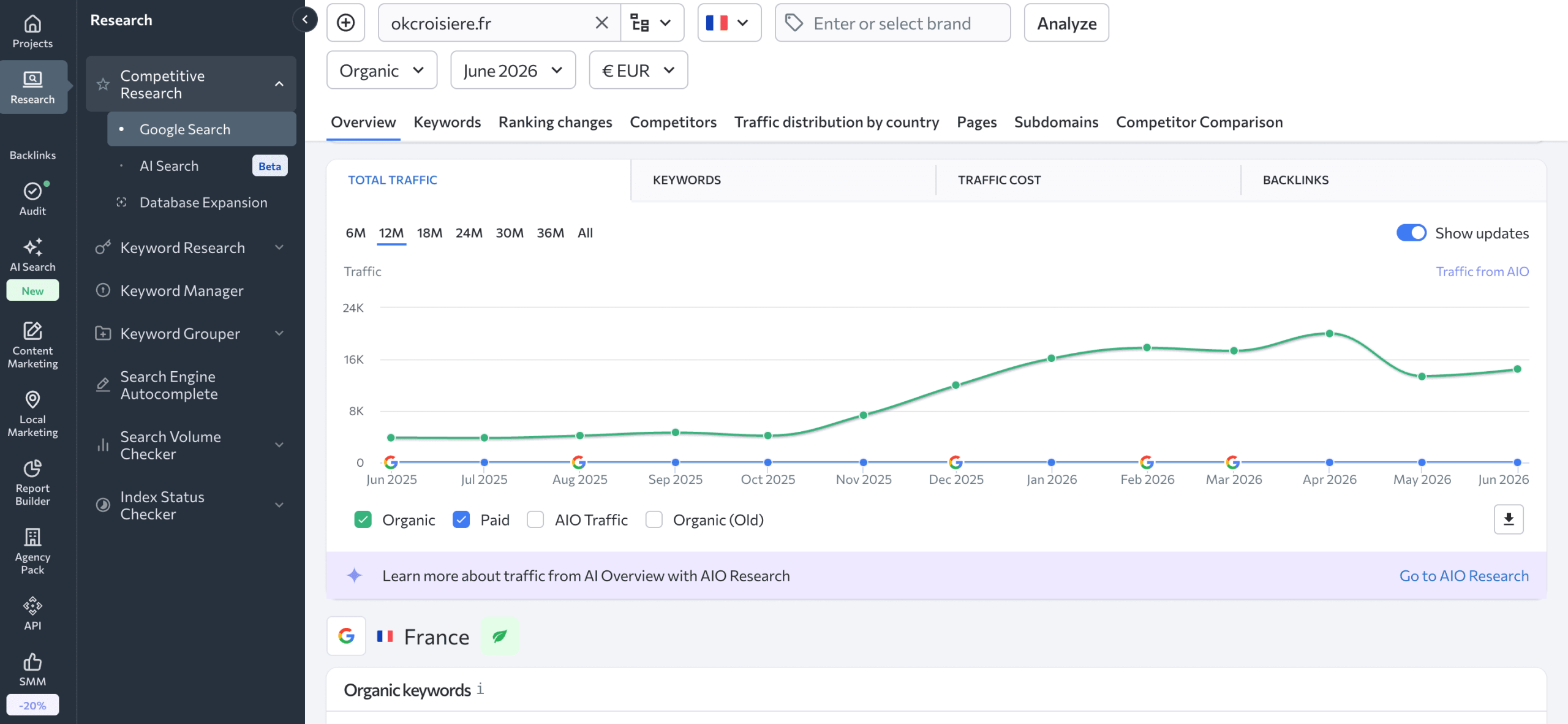
Task: Click the Google update marker at Dec 2025
Action: point(956,462)
